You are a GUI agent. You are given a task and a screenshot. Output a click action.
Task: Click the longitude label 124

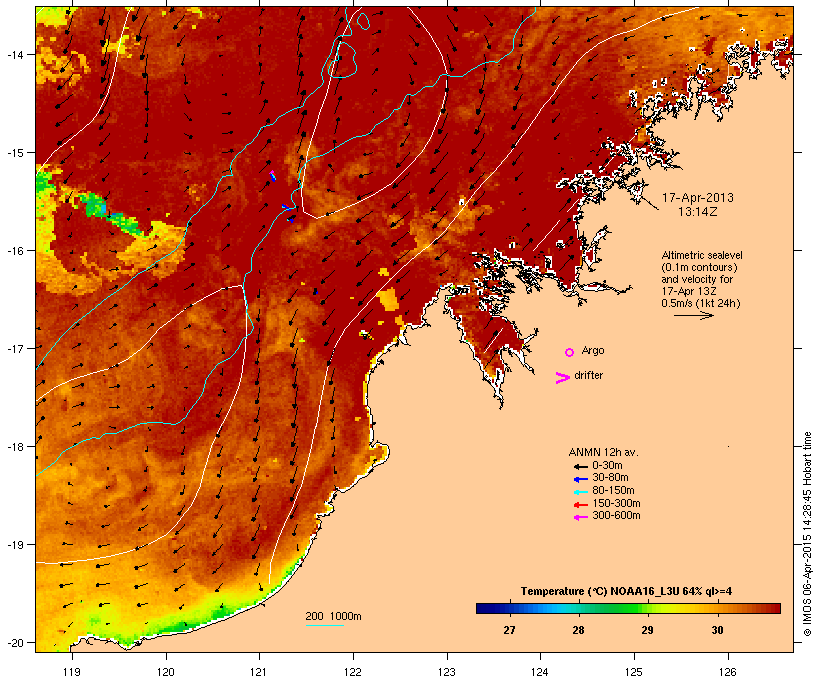(x=540, y=672)
